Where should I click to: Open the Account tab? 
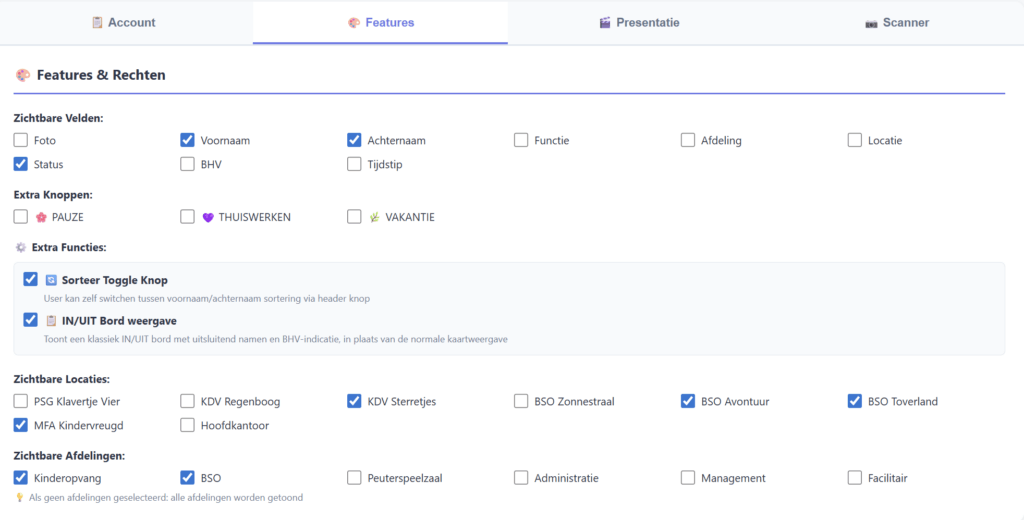pyautogui.click(x=126, y=23)
